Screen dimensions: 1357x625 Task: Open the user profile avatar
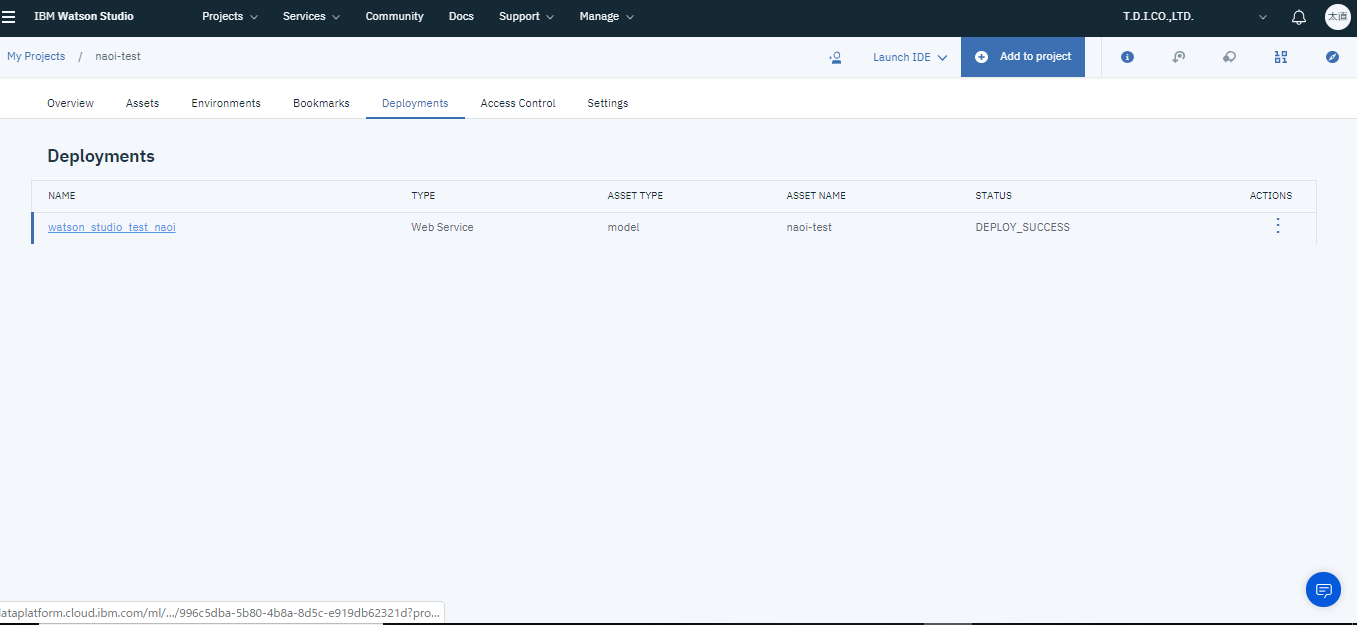[x=1337, y=17]
